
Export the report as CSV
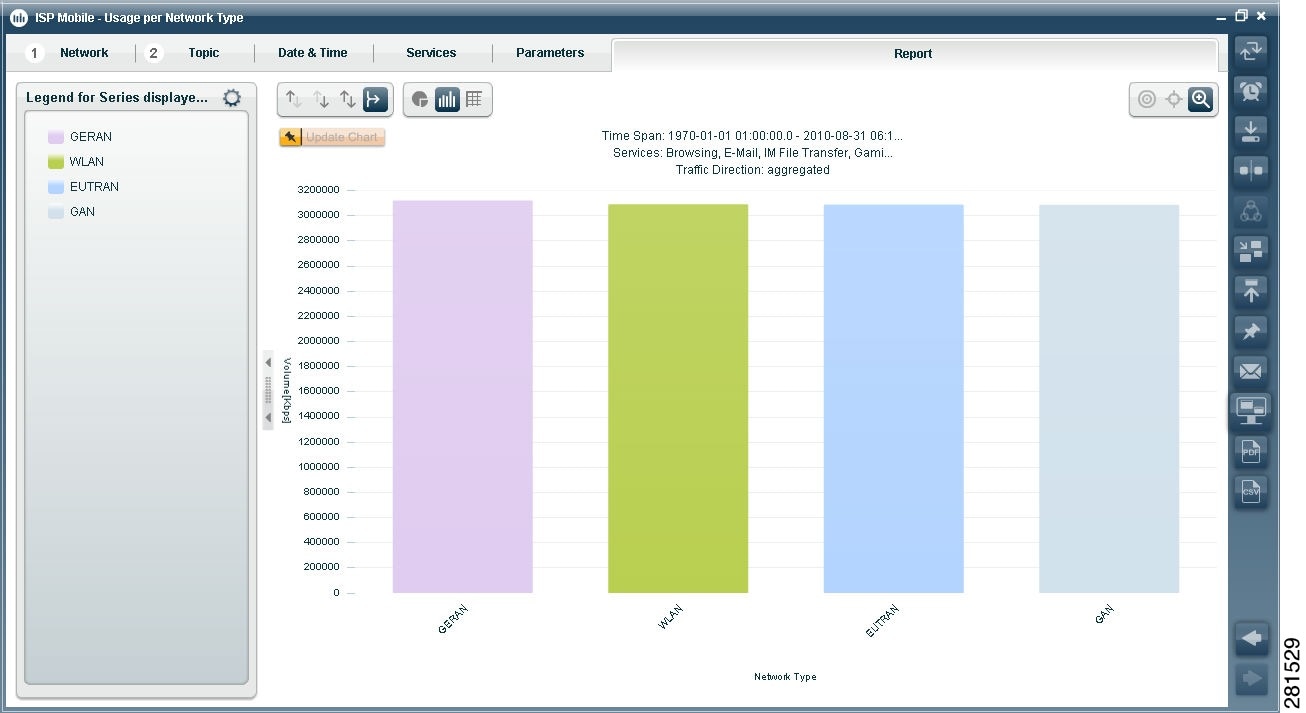click(x=1250, y=490)
